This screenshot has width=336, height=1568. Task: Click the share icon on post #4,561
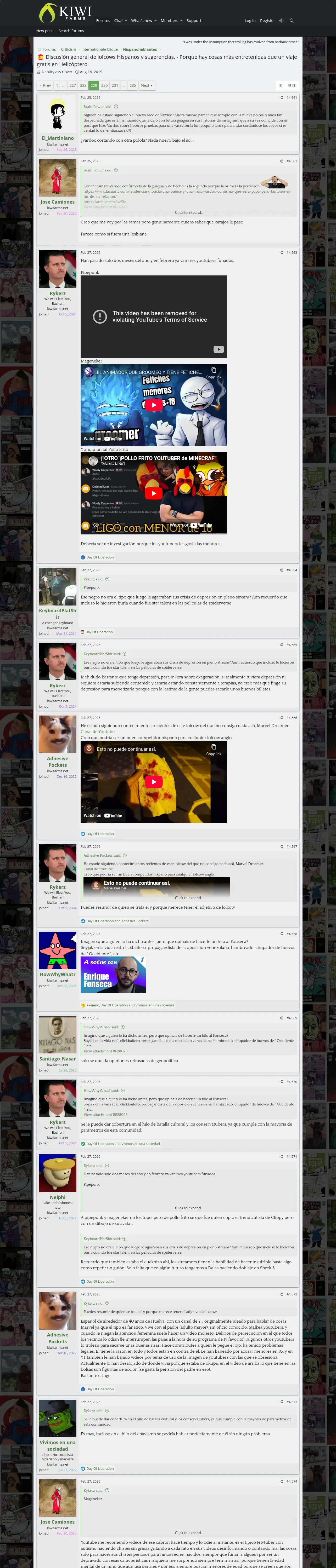(281, 97)
